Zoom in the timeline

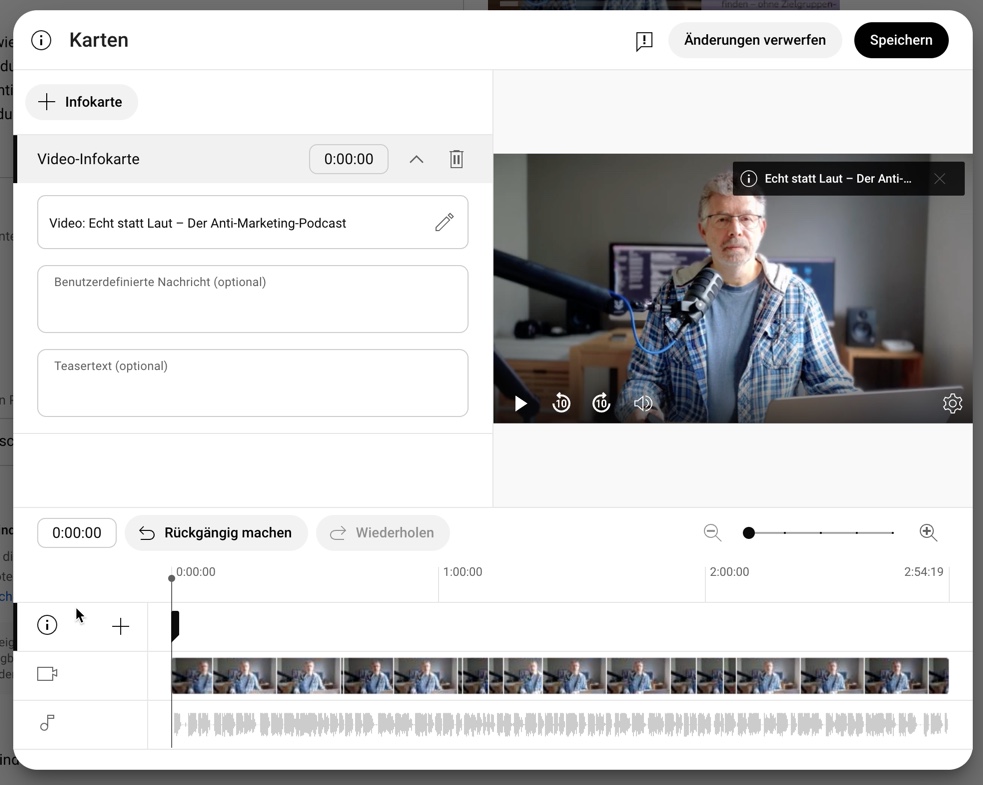coord(928,533)
